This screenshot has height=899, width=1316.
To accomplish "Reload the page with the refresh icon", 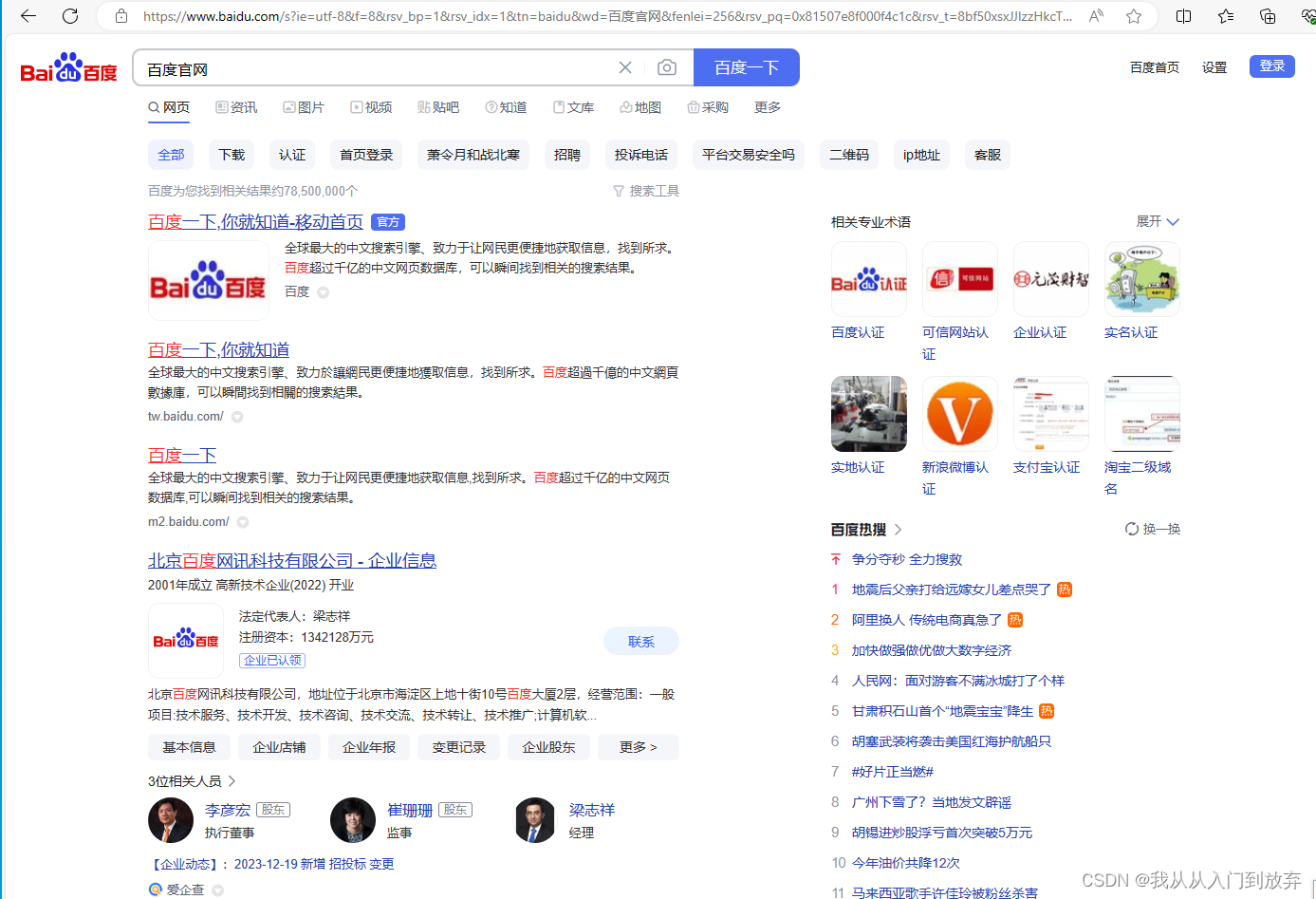I will [x=70, y=16].
